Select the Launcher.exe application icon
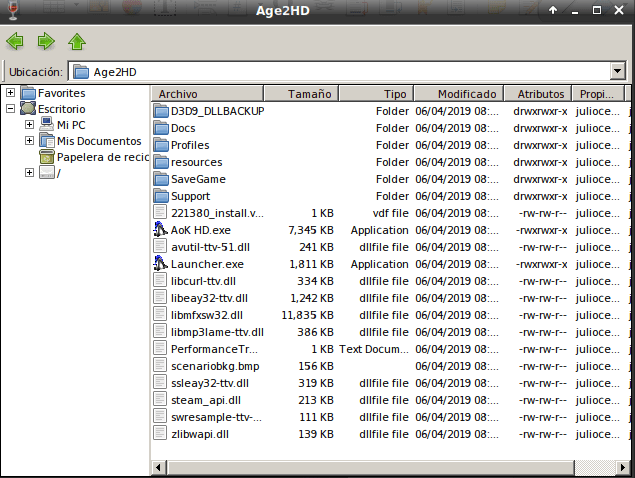The width and height of the screenshot is (635, 478). 161,264
